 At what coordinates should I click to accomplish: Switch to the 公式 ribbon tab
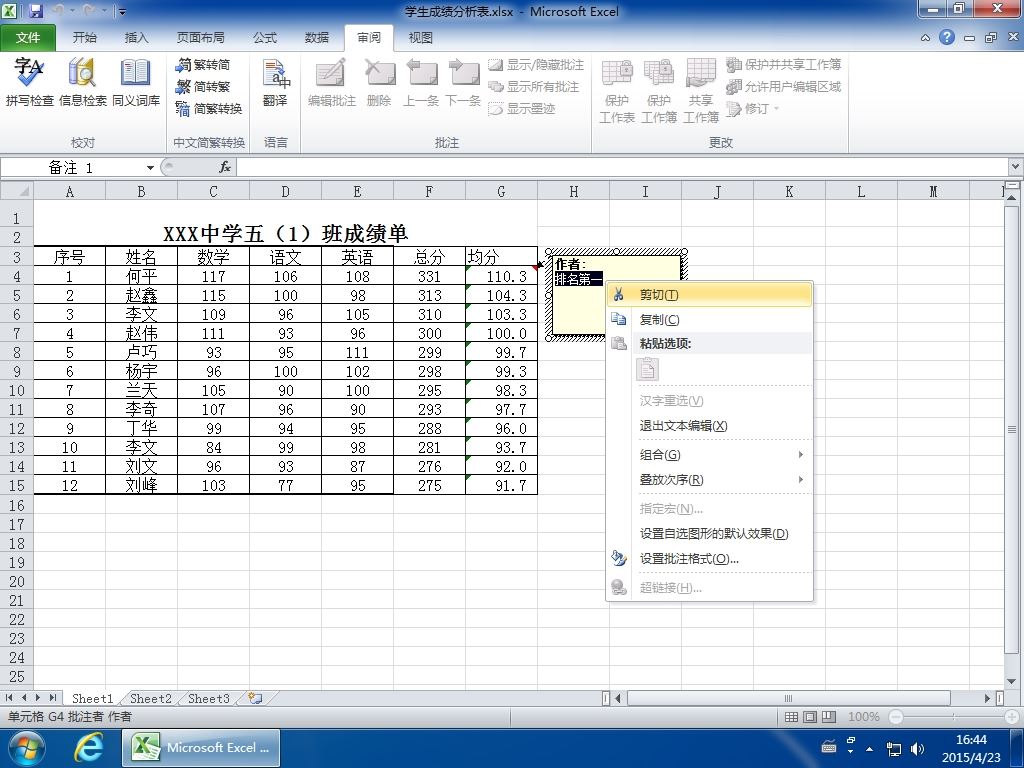pos(264,38)
